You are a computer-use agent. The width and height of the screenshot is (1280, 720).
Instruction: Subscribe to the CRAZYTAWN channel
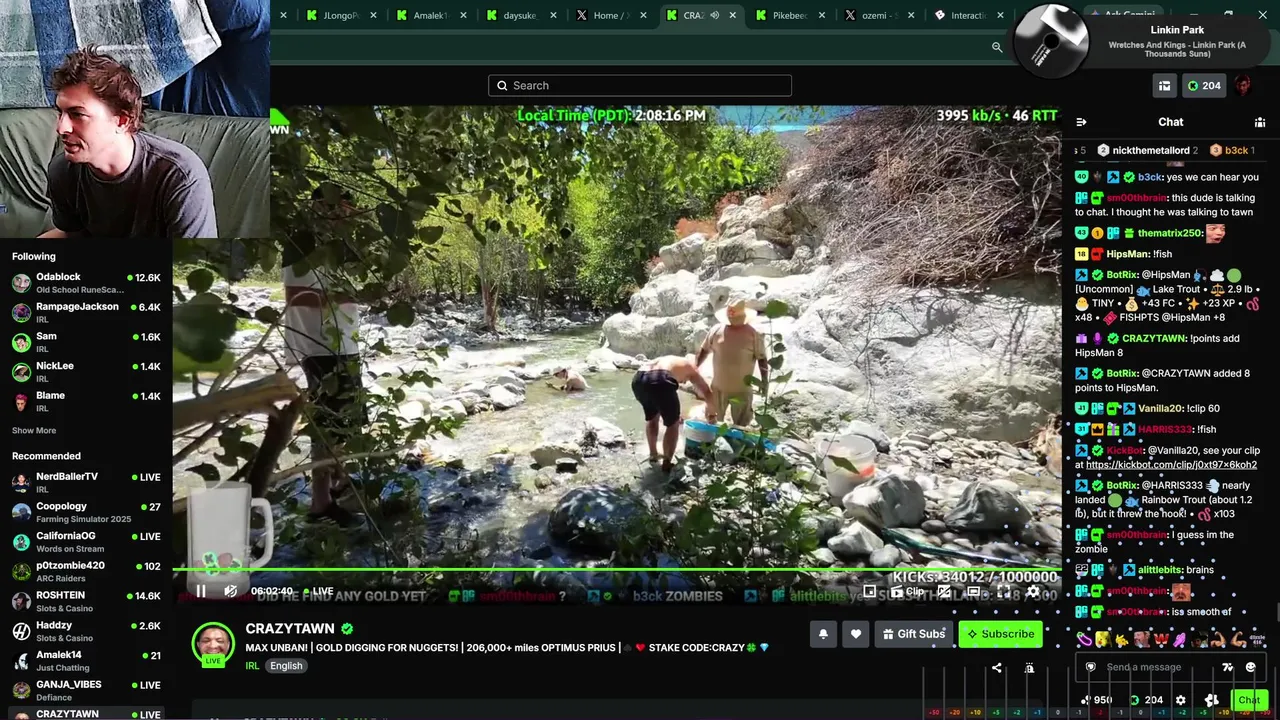1000,634
